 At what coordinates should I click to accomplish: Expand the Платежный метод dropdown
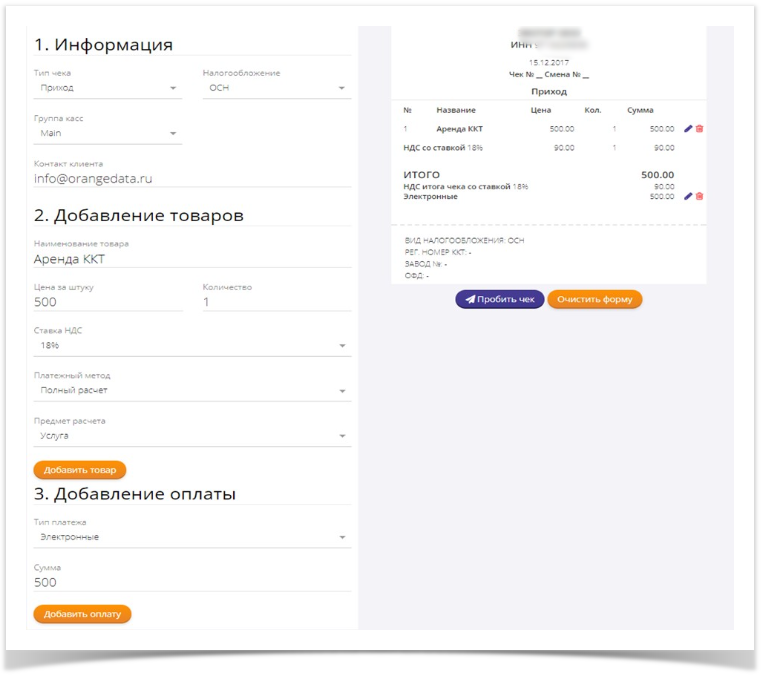192,390
